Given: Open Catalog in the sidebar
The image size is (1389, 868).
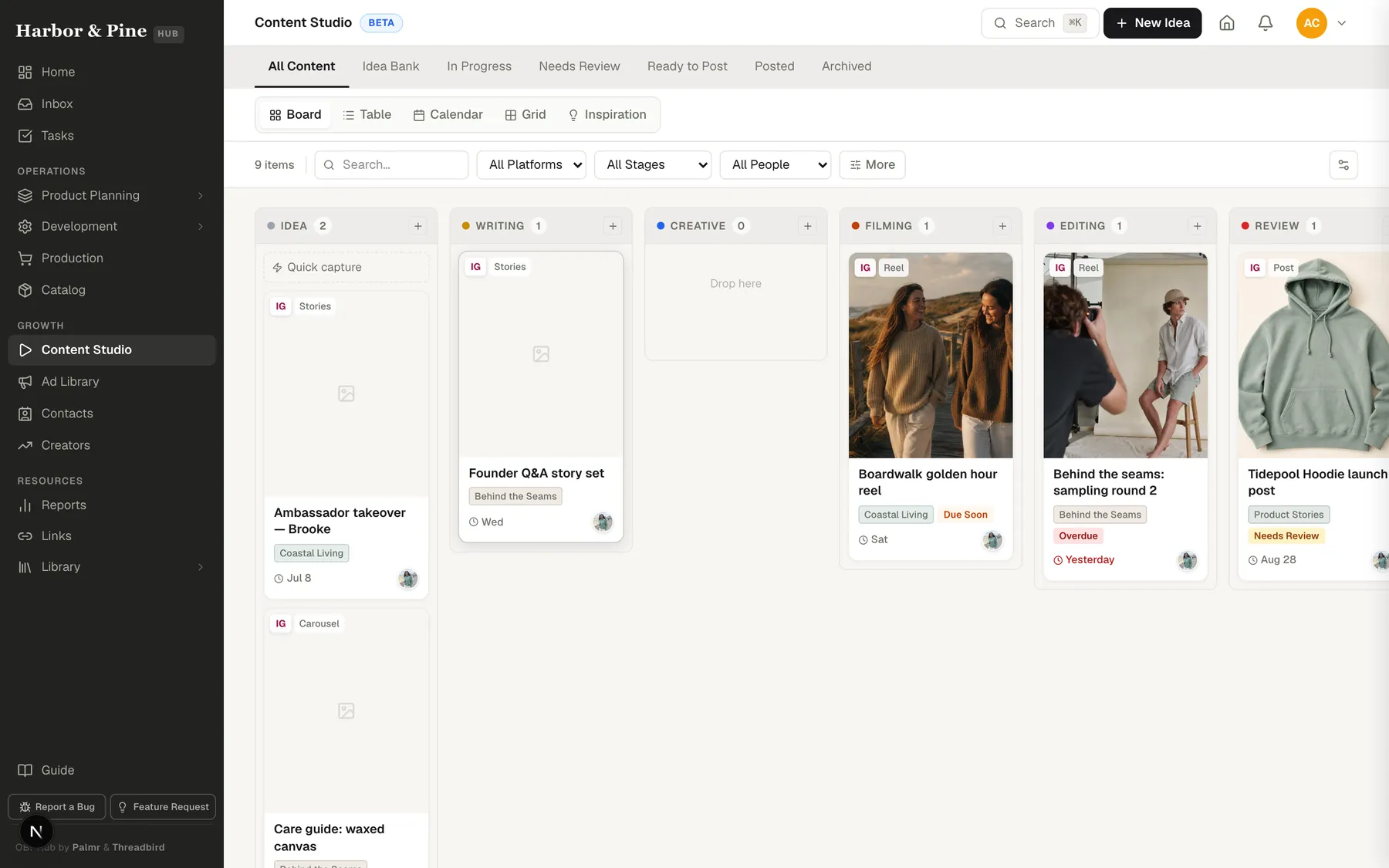Looking at the screenshot, I should pos(112,290).
